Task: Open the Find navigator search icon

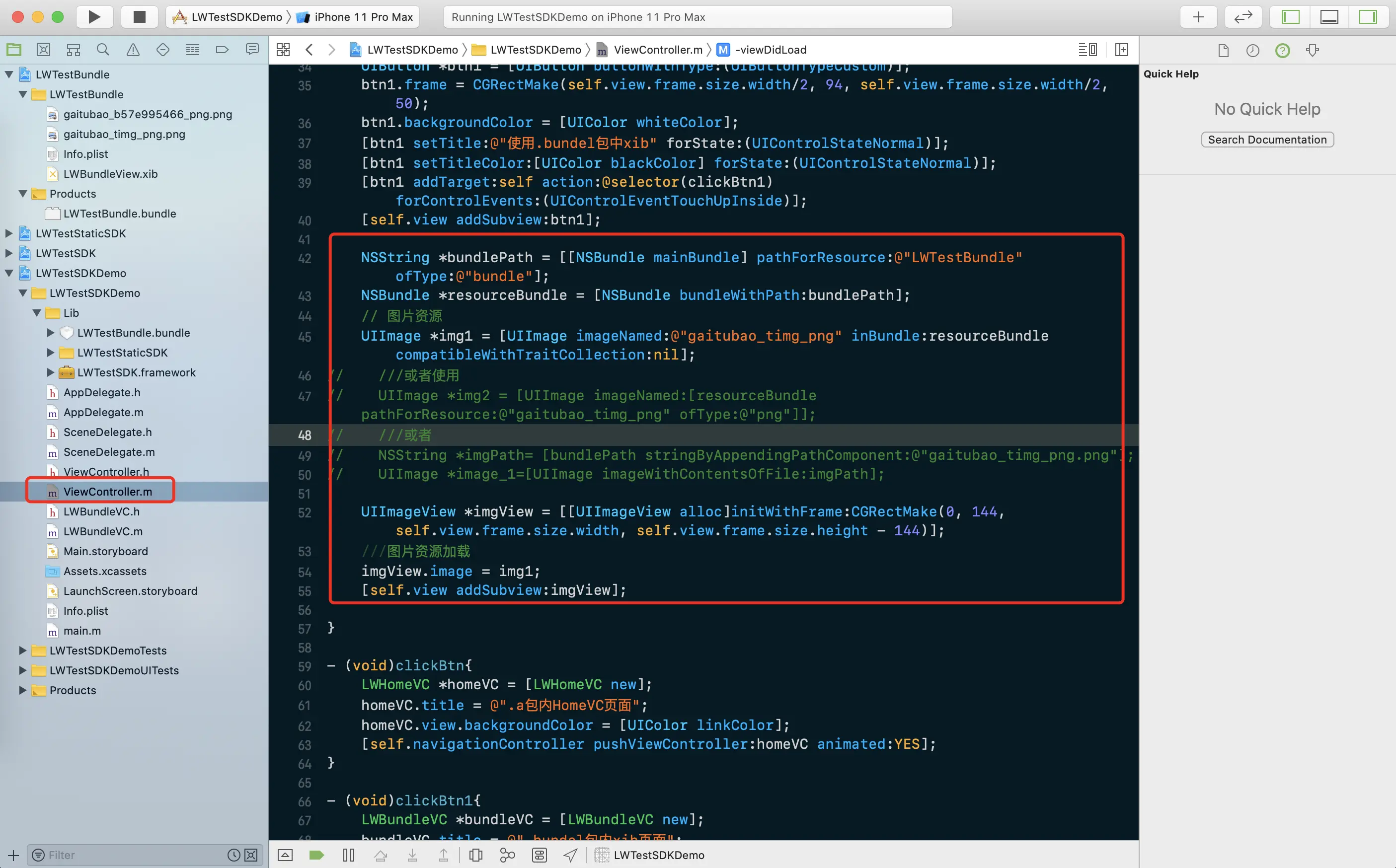Action: pos(103,50)
